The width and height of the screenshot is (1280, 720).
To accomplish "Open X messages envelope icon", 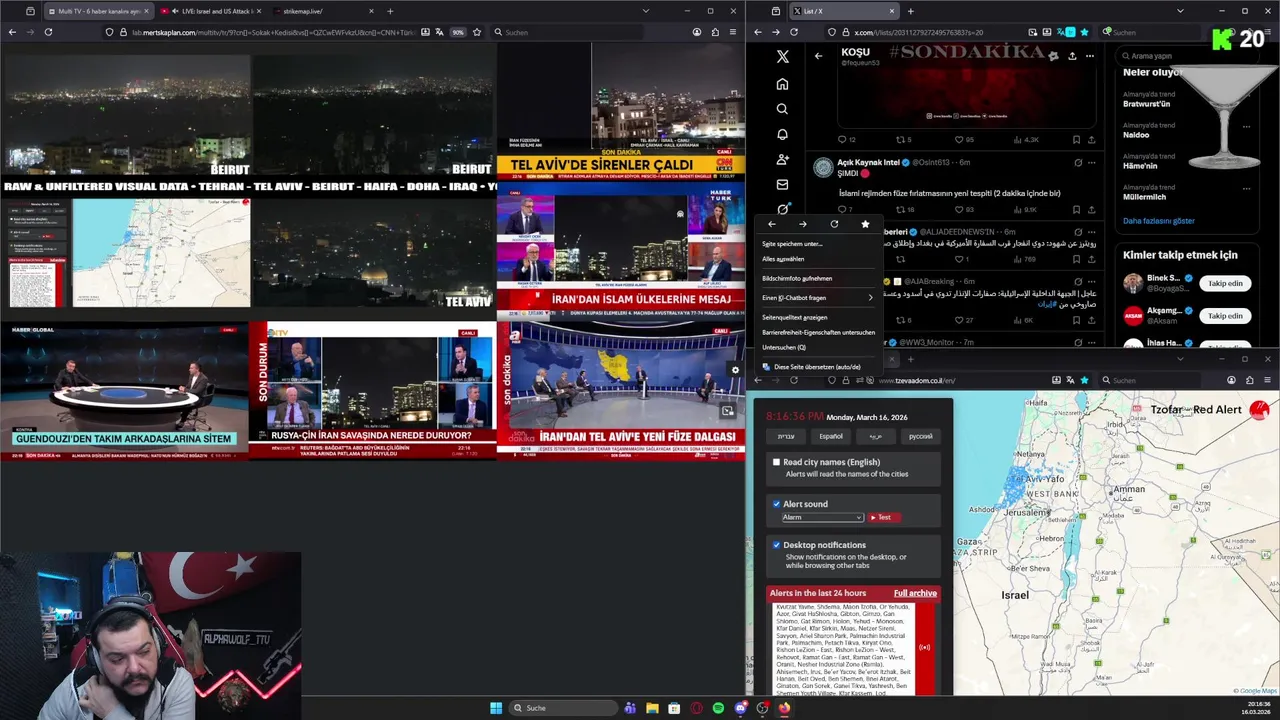I will pos(782,184).
